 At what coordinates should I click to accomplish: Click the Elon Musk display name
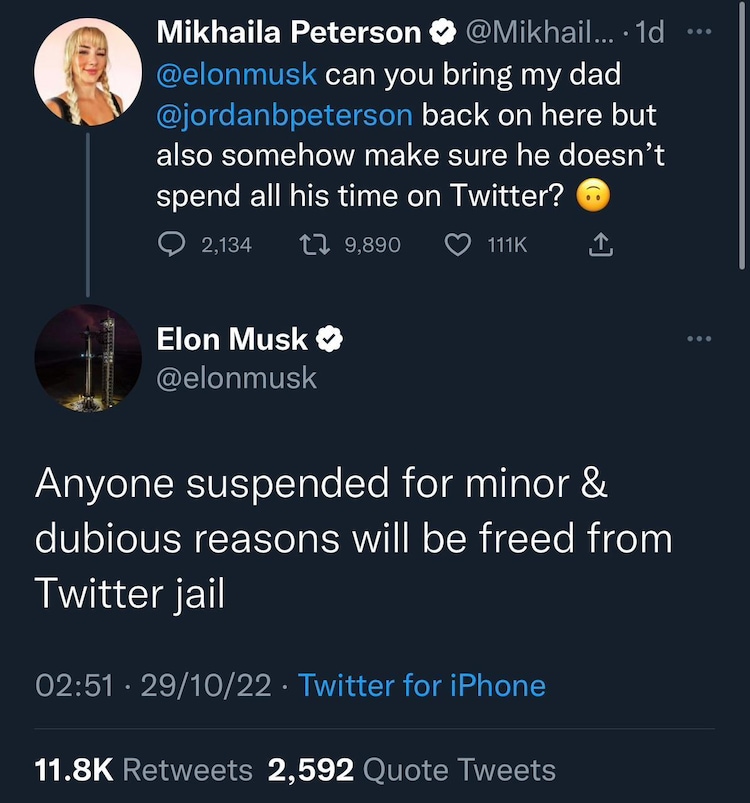point(232,340)
